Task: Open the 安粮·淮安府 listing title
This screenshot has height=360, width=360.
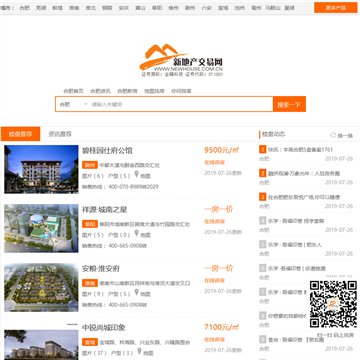Action: click(x=101, y=269)
